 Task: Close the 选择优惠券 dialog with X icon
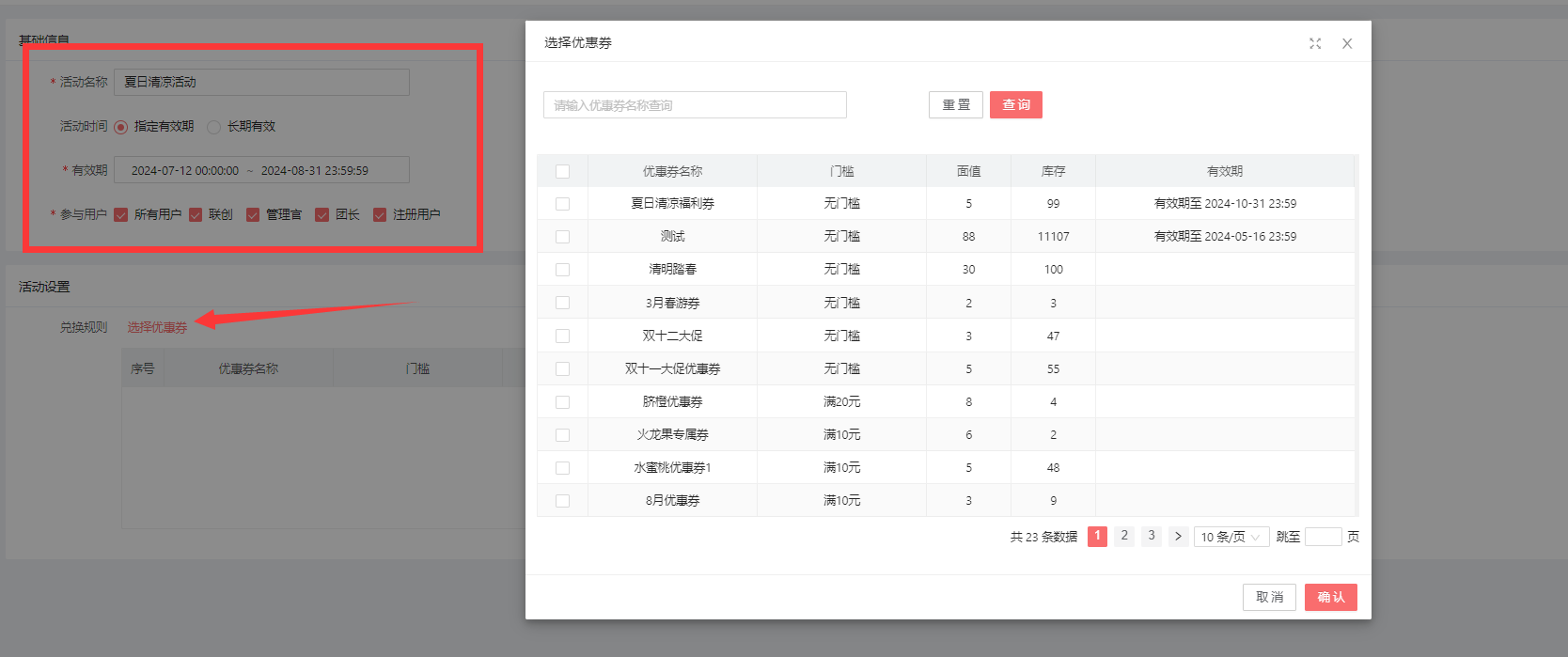[1347, 43]
